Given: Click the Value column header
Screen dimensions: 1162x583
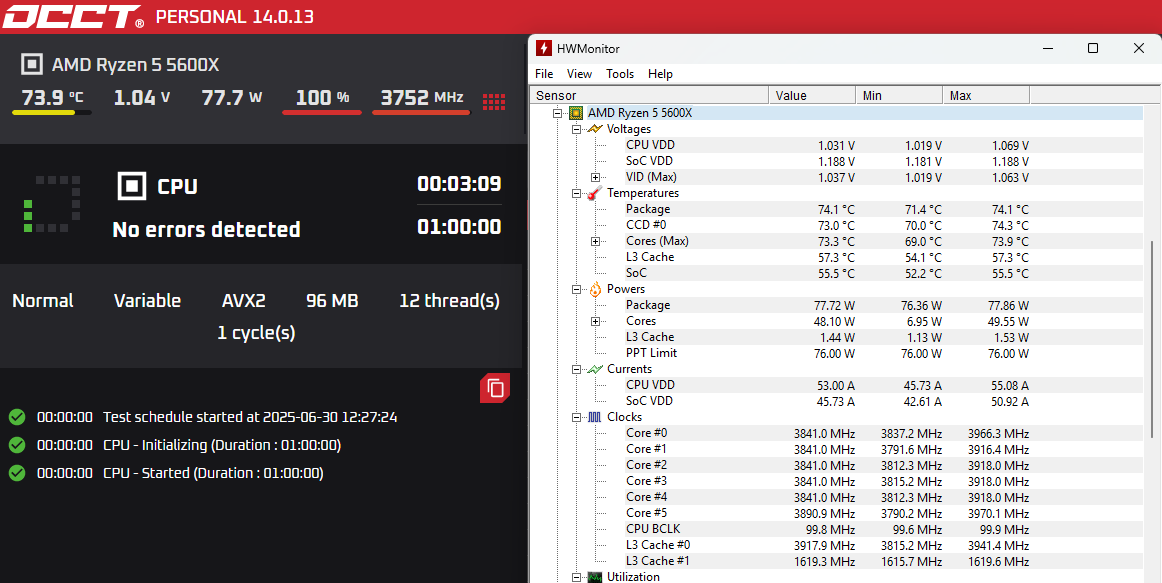Looking at the screenshot, I should point(812,96).
